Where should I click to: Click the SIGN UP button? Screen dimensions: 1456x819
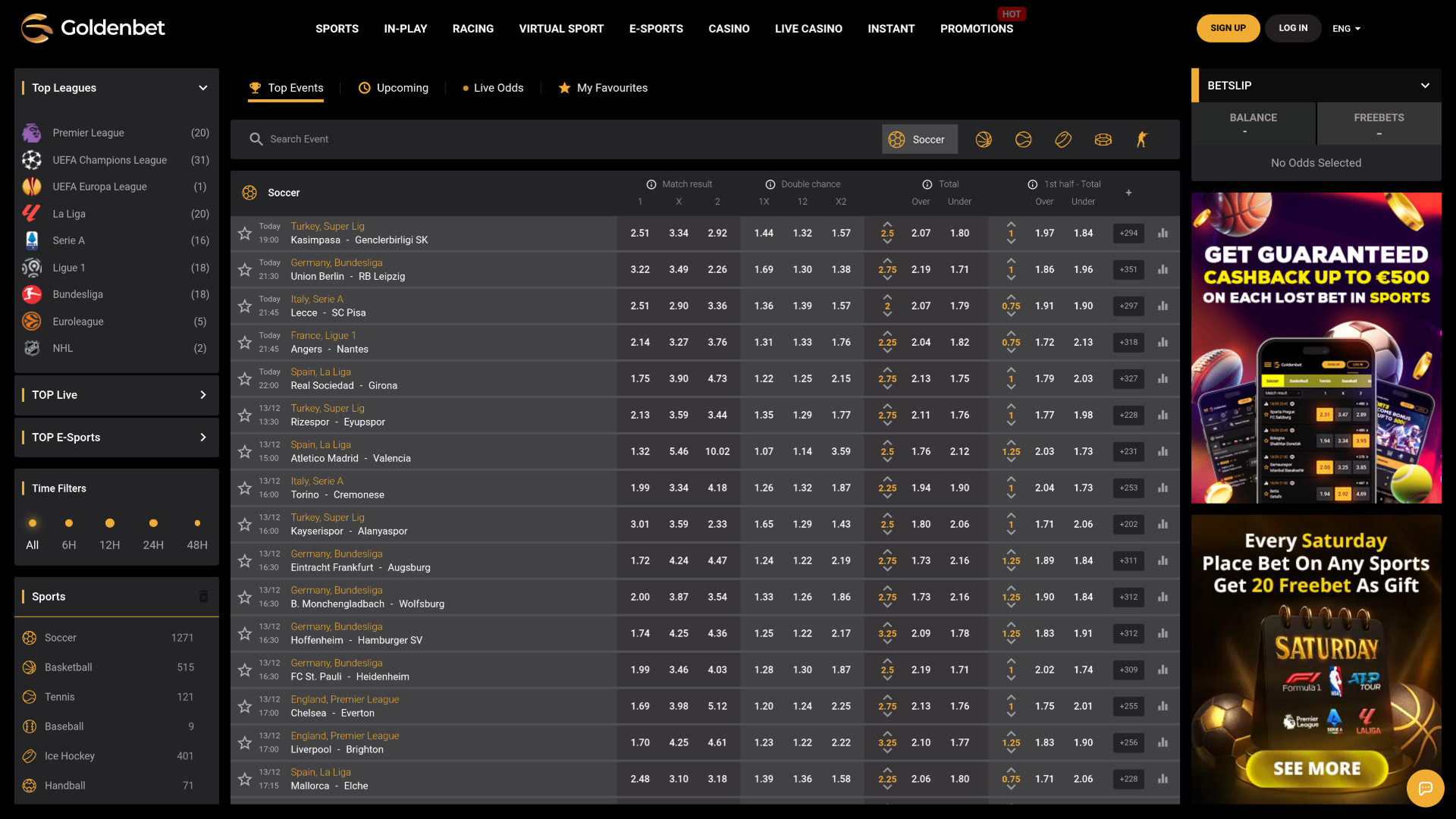click(1228, 28)
